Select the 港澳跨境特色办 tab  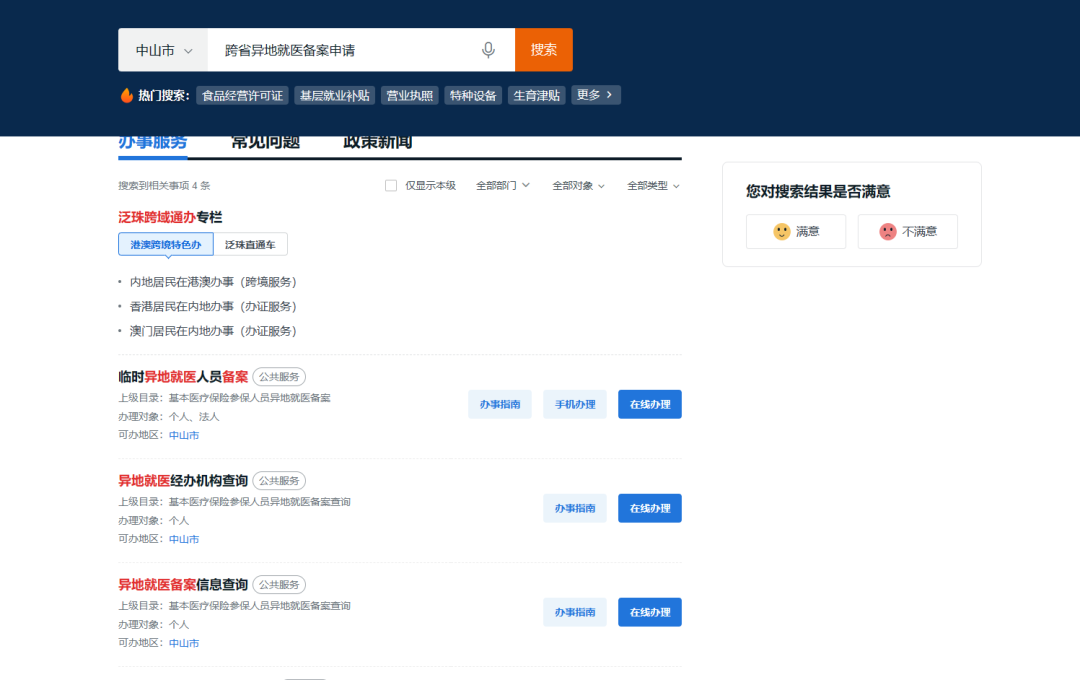click(x=166, y=245)
